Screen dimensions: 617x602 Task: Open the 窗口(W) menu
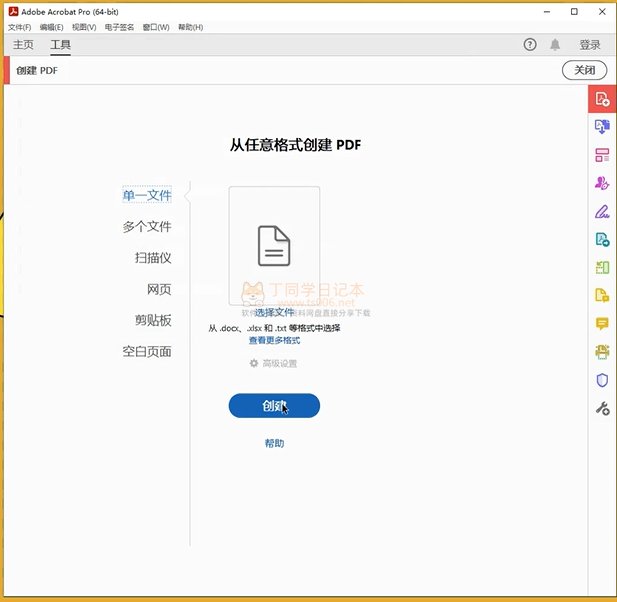(x=156, y=27)
